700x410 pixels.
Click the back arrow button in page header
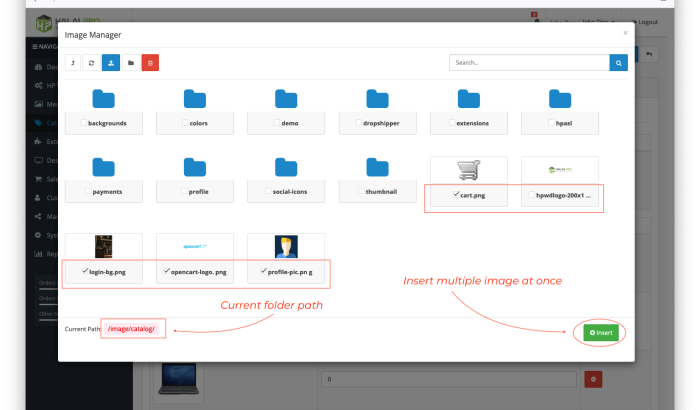coord(649,54)
